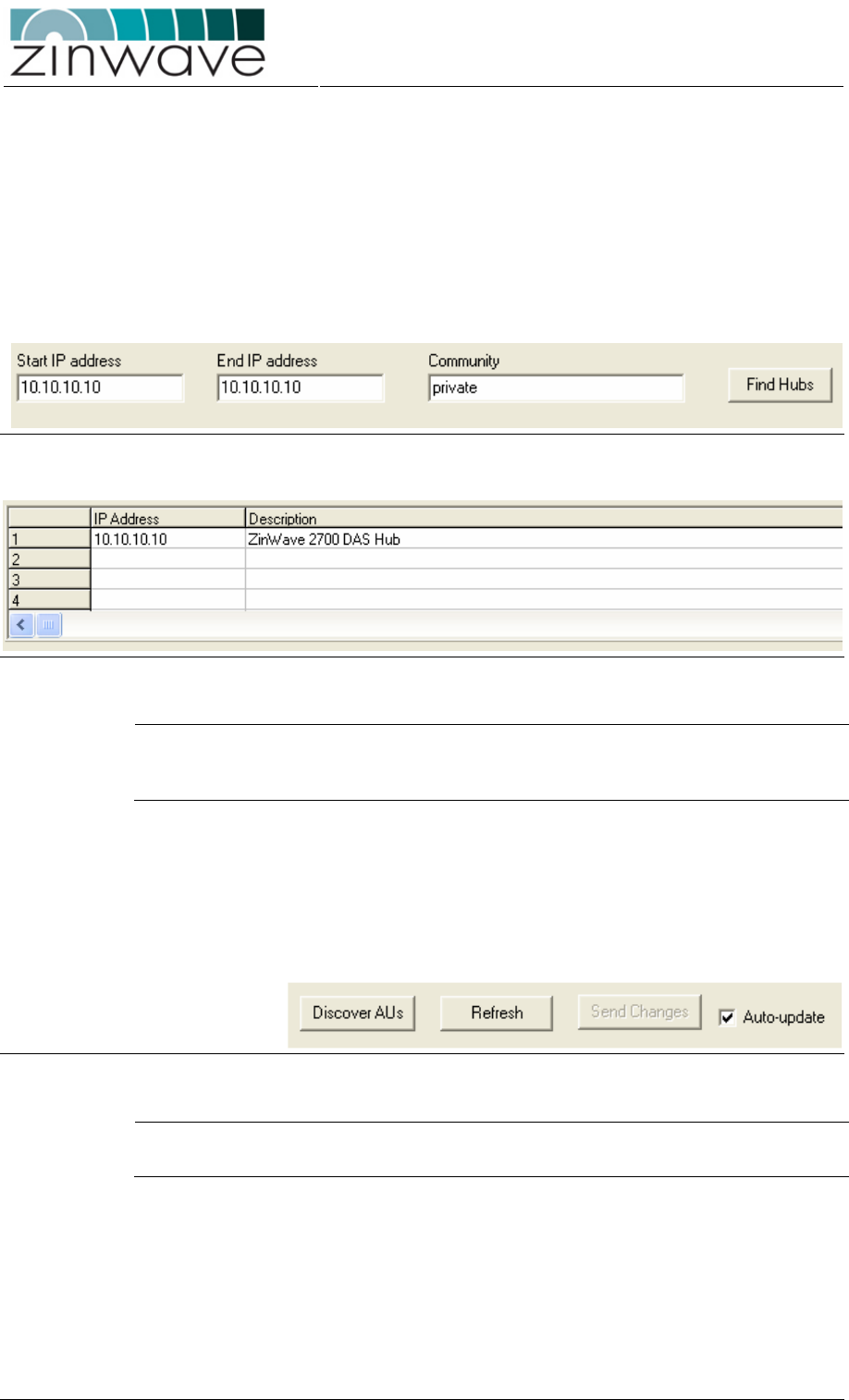The height and width of the screenshot is (1400, 849).
Task: Focus the Community input box
Action: pos(556,387)
